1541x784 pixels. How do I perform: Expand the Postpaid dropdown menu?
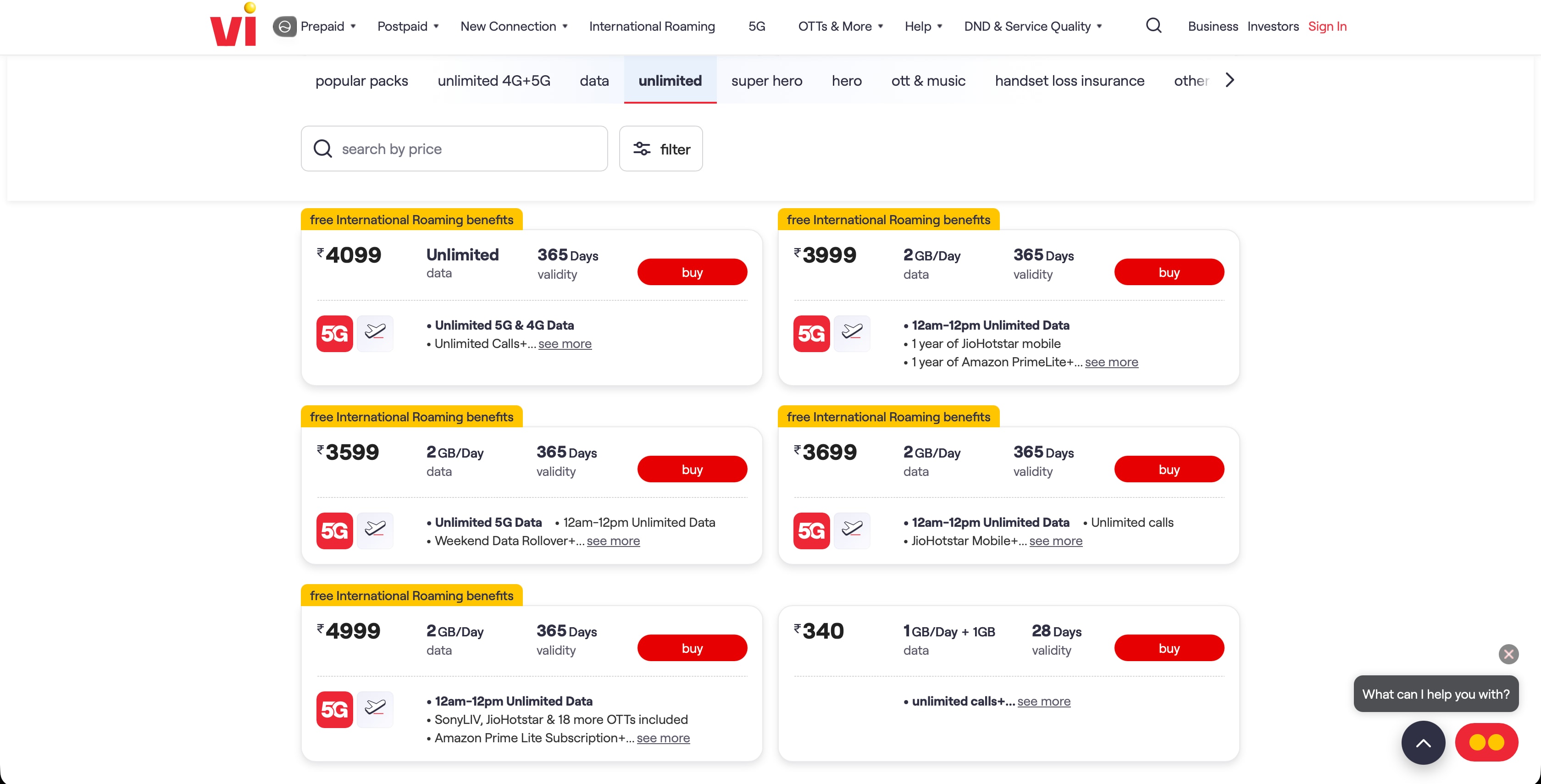(x=408, y=26)
